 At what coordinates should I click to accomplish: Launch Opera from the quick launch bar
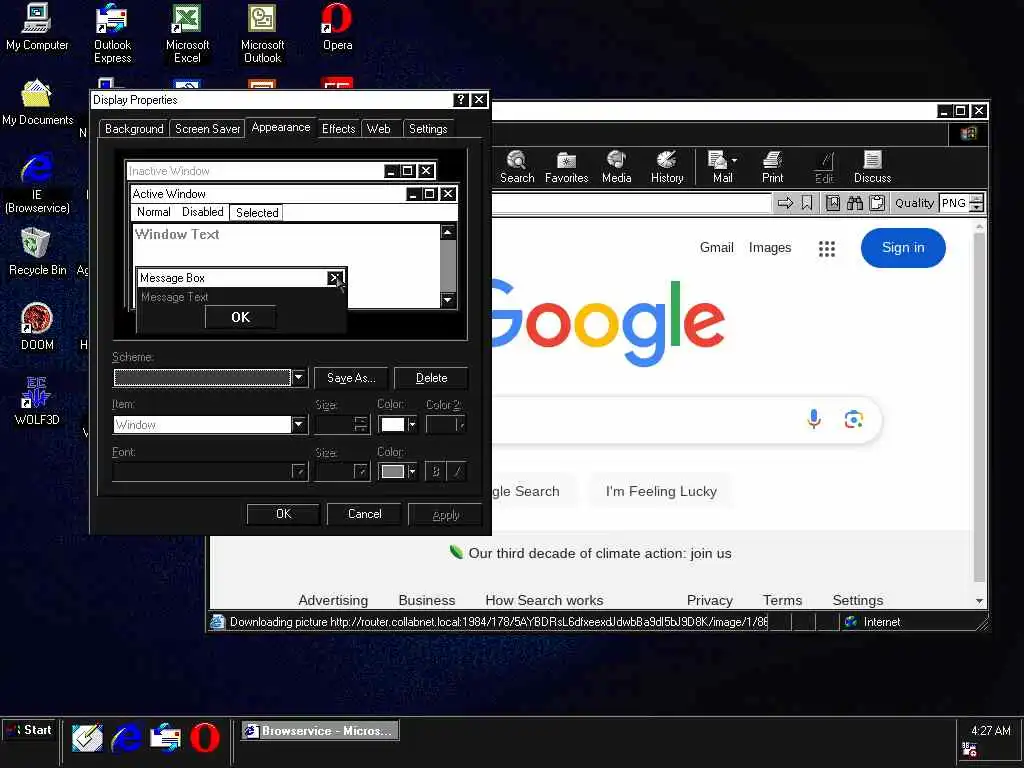coord(204,738)
